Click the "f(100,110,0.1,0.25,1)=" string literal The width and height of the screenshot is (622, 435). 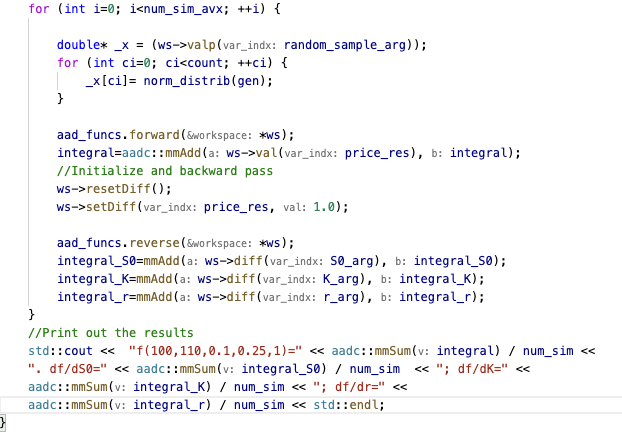click(x=215, y=351)
